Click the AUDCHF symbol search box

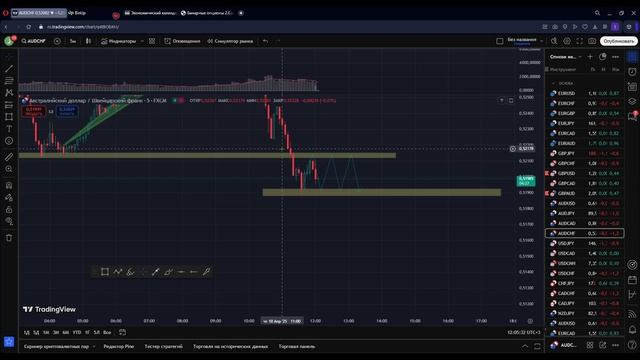coord(33,41)
